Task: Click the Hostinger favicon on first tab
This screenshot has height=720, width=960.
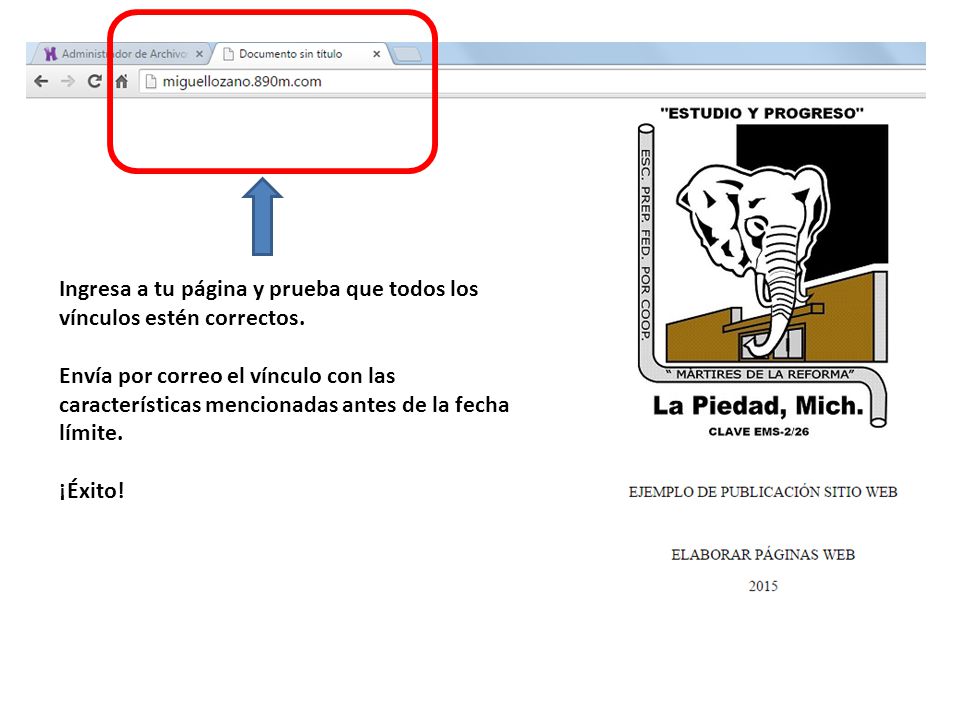Action: tap(51, 54)
